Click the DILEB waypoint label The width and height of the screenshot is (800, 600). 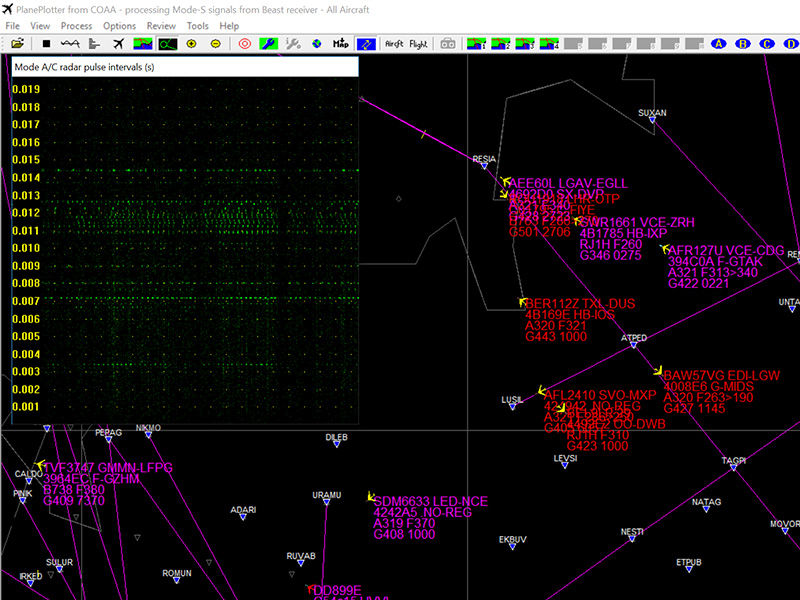[337, 437]
